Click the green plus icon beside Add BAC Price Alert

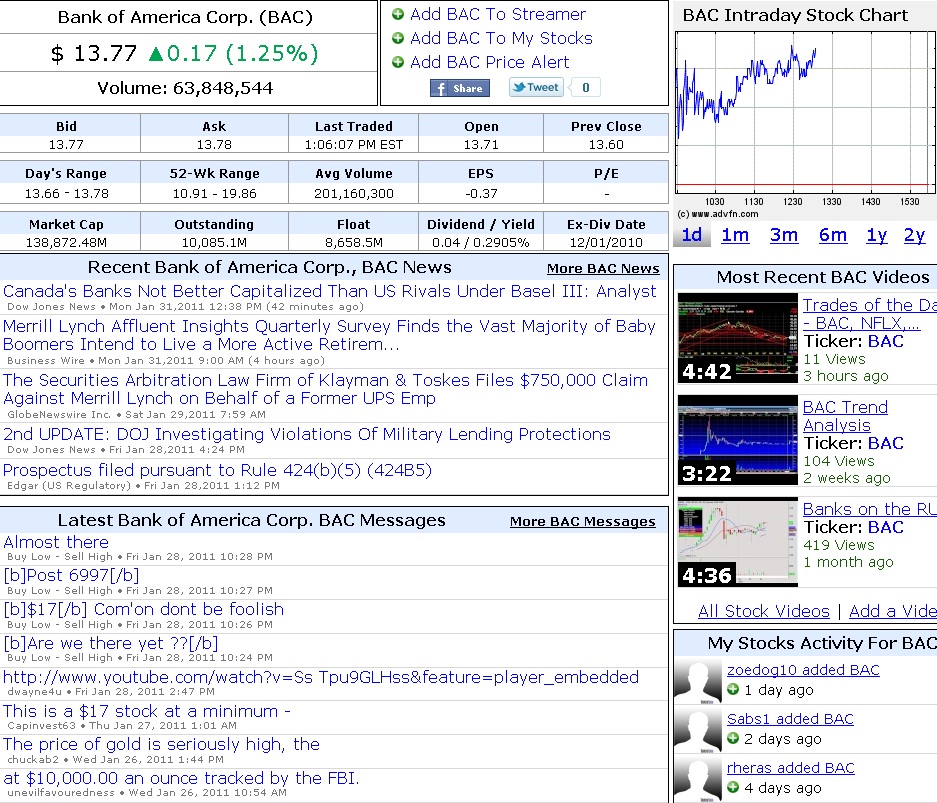coord(398,62)
